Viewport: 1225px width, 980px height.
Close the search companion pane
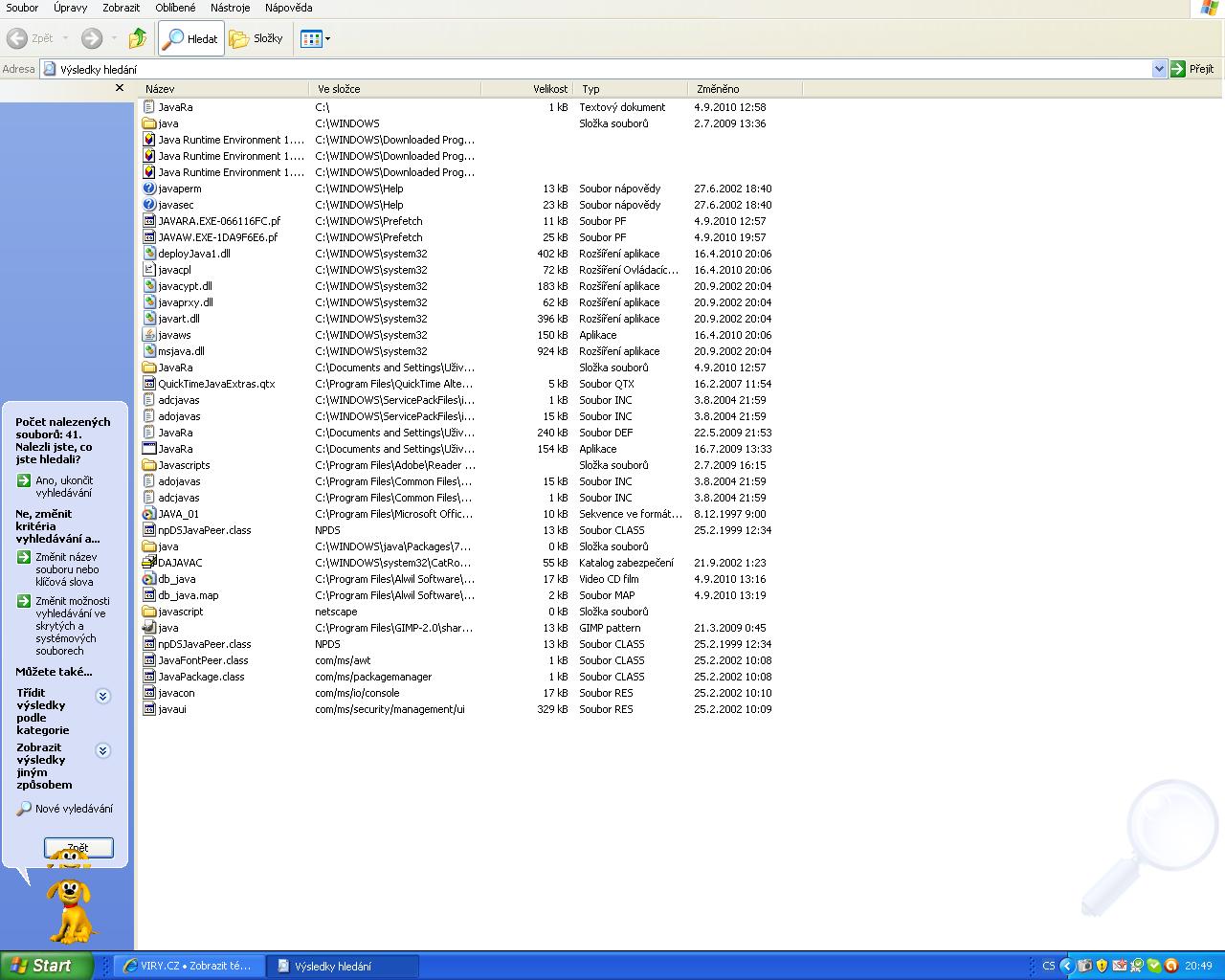[120, 88]
